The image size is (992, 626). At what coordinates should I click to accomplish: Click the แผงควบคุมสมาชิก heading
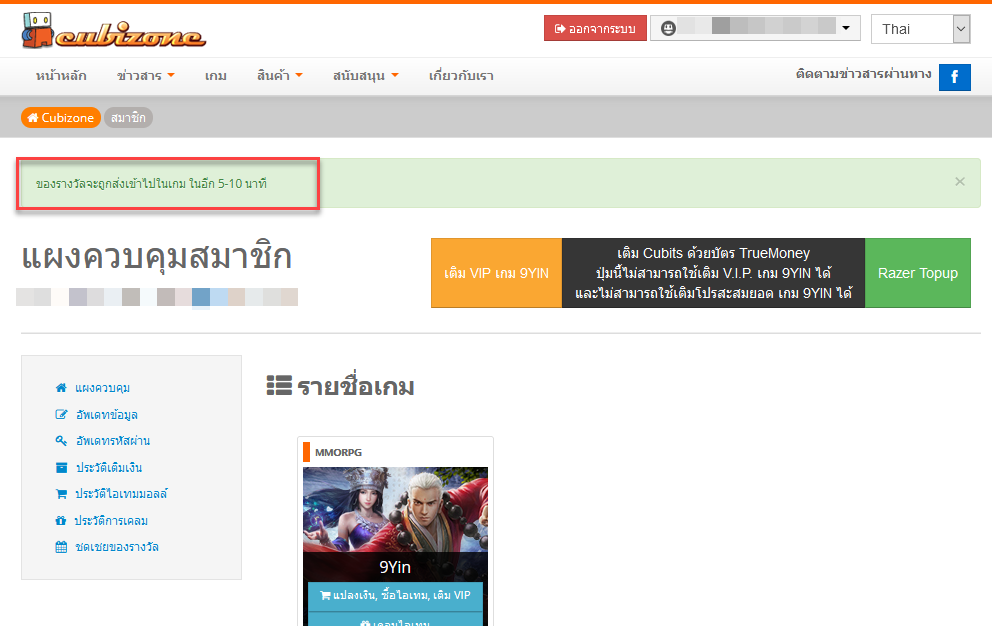point(156,257)
